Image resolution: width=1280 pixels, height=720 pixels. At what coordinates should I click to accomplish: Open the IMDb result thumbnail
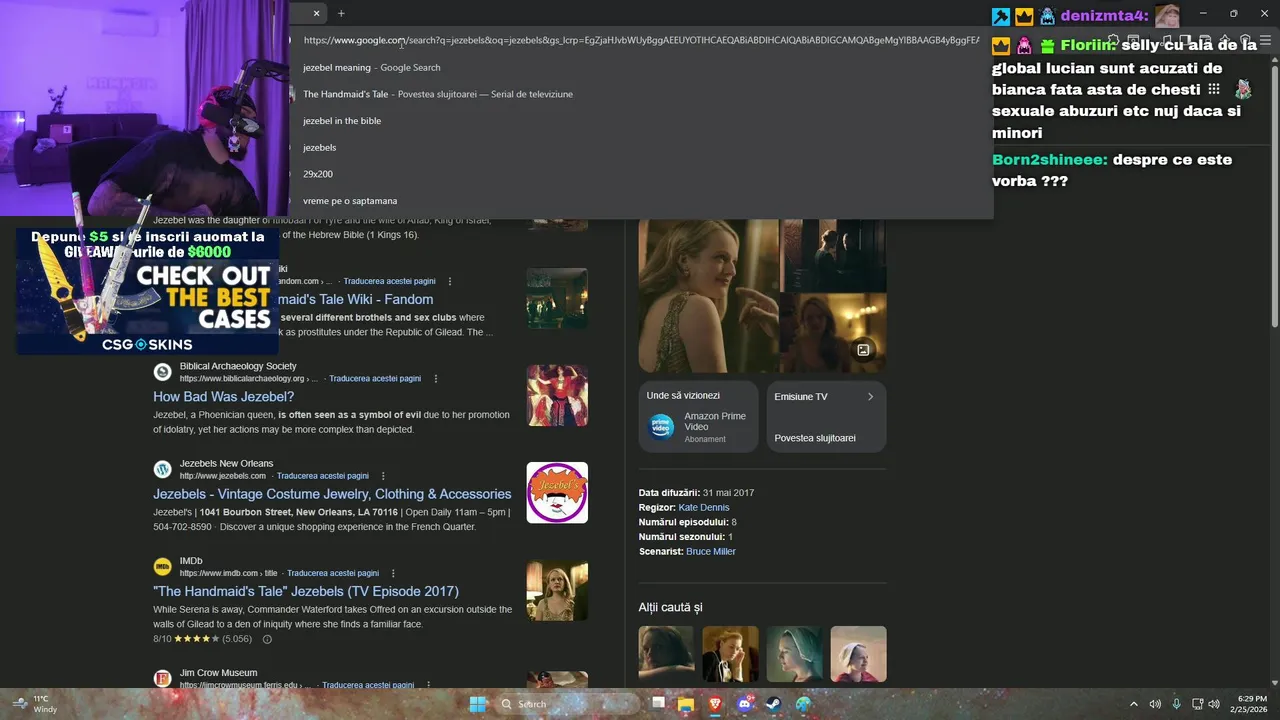click(x=557, y=590)
